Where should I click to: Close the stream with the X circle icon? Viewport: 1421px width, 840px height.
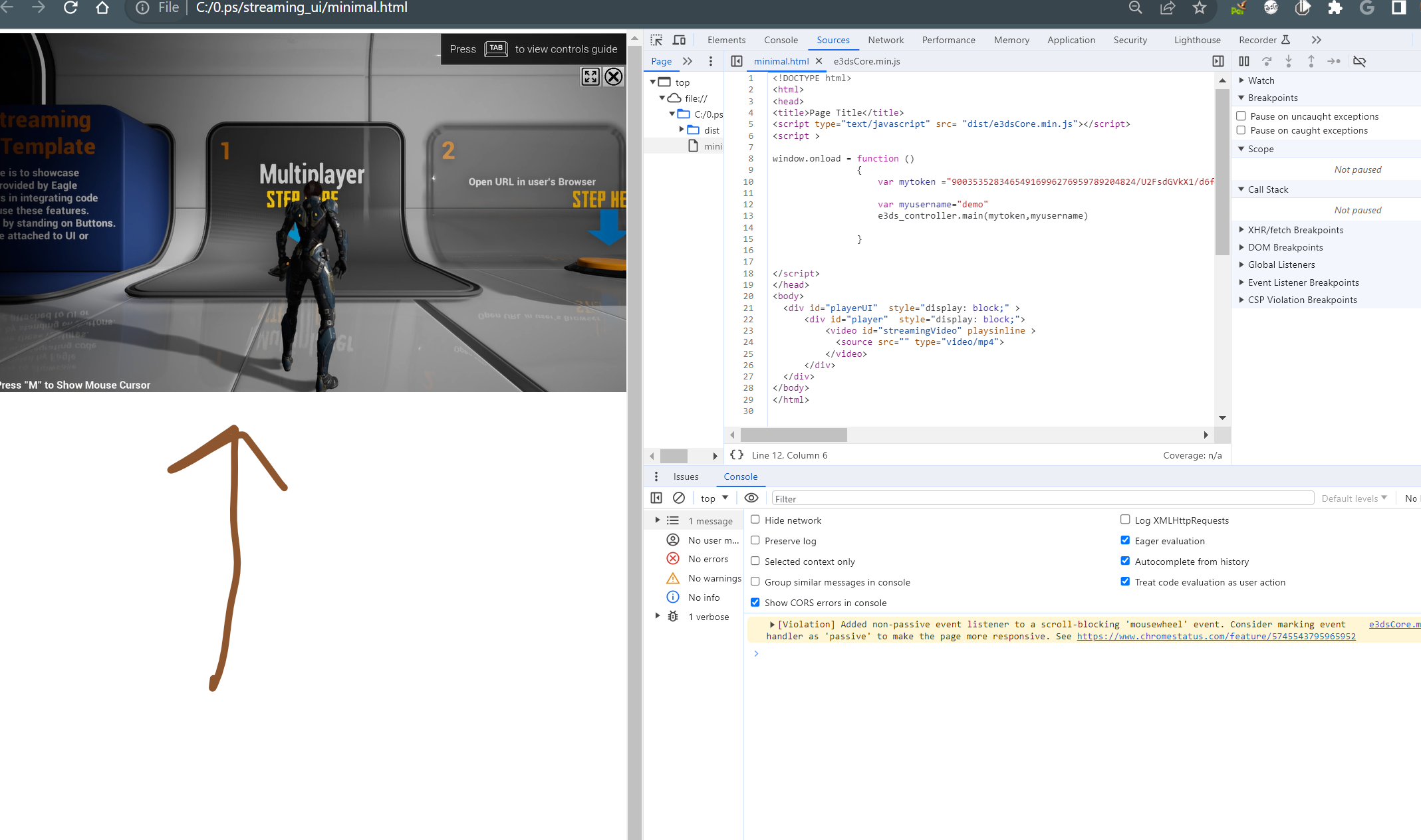click(614, 76)
